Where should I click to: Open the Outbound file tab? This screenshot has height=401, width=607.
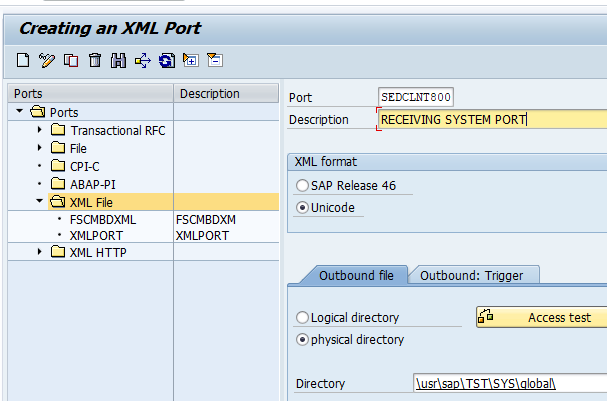[362, 275]
